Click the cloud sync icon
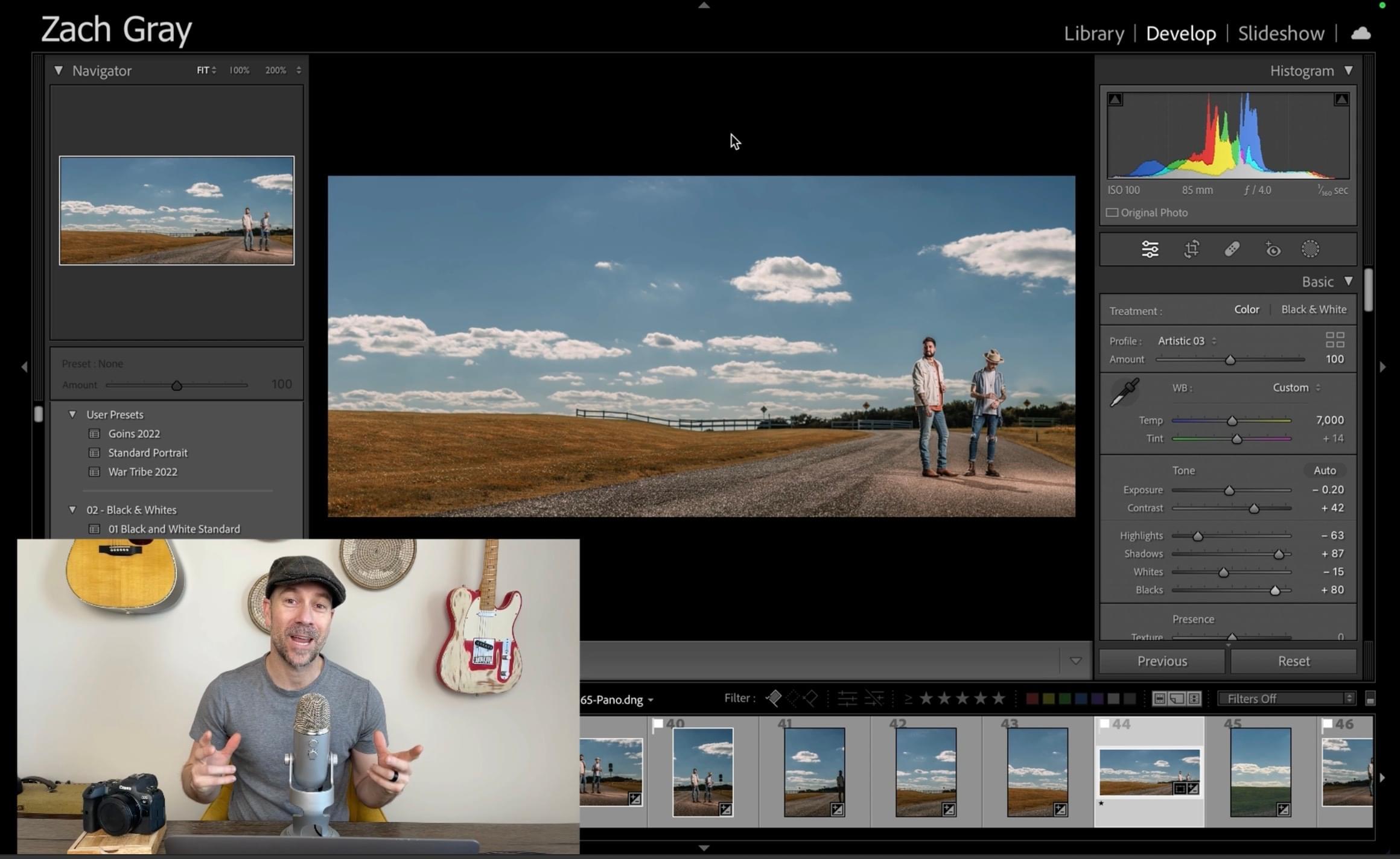The image size is (1400, 859). pyautogui.click(x=1360, y=33)
